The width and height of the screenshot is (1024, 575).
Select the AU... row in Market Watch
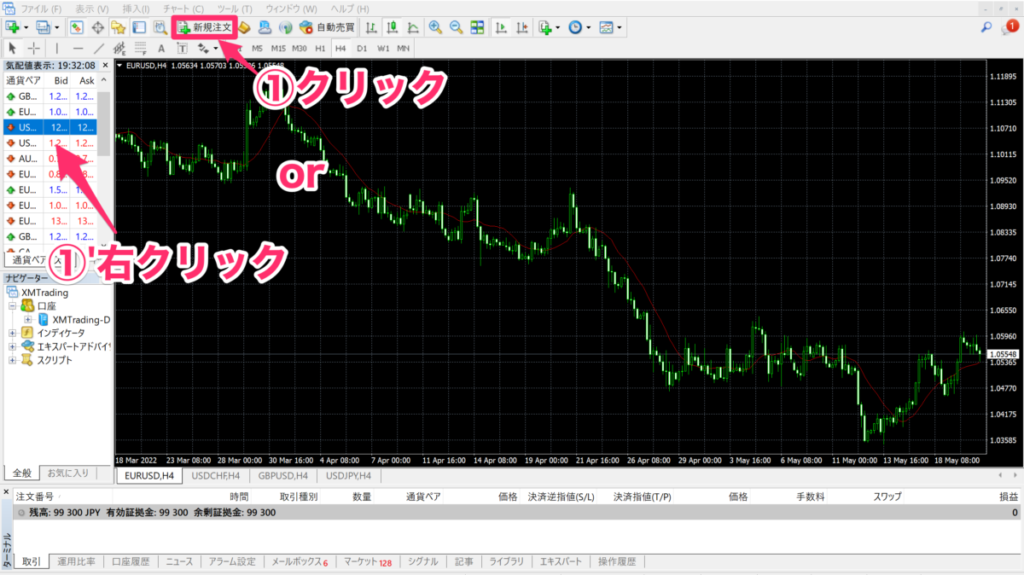pos(50,159)
